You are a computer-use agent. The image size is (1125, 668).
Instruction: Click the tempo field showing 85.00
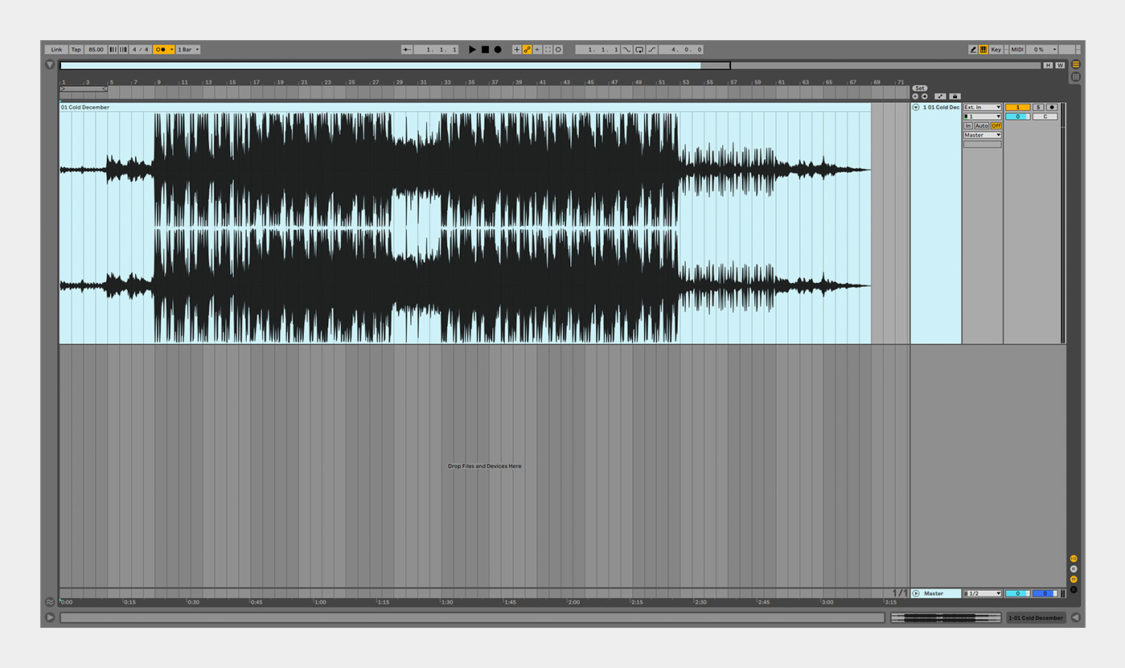pyautogui.click(x=97, y=49)
